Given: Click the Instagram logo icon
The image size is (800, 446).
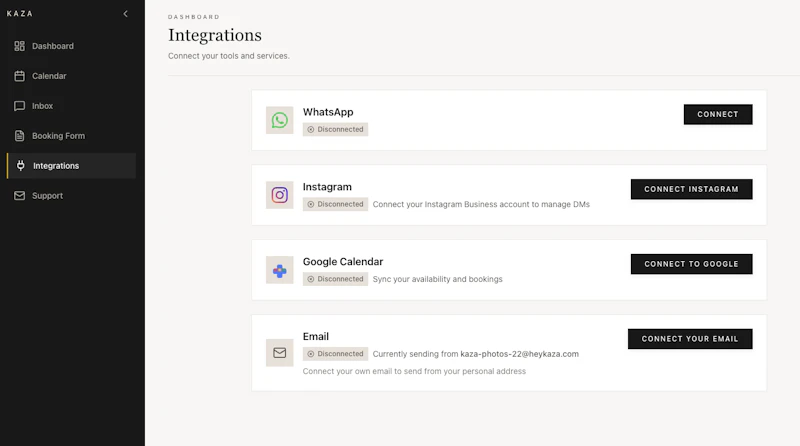Looking at the screenshot, I should (x=280, y=195).
